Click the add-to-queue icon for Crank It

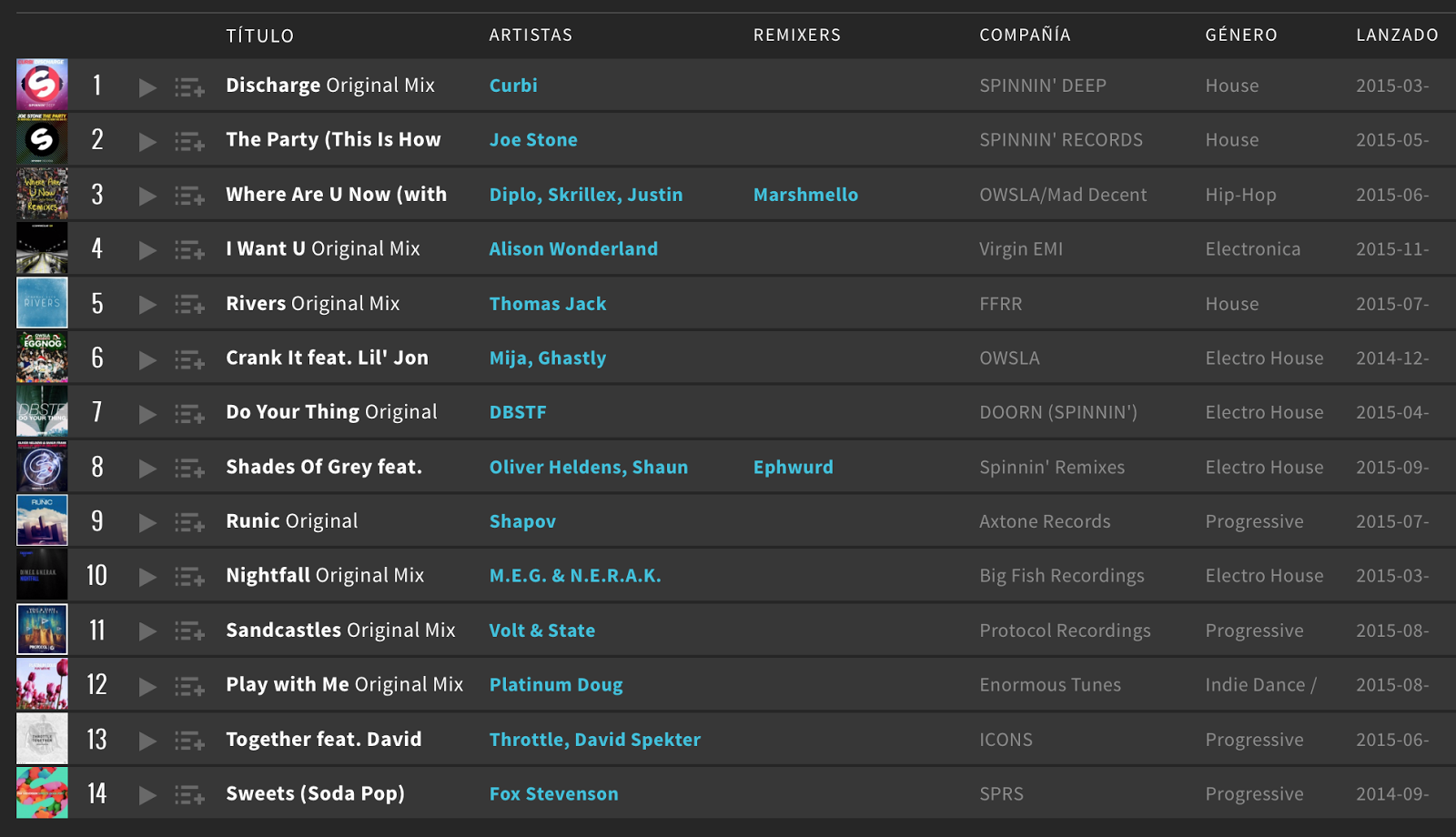coord(188,358)
